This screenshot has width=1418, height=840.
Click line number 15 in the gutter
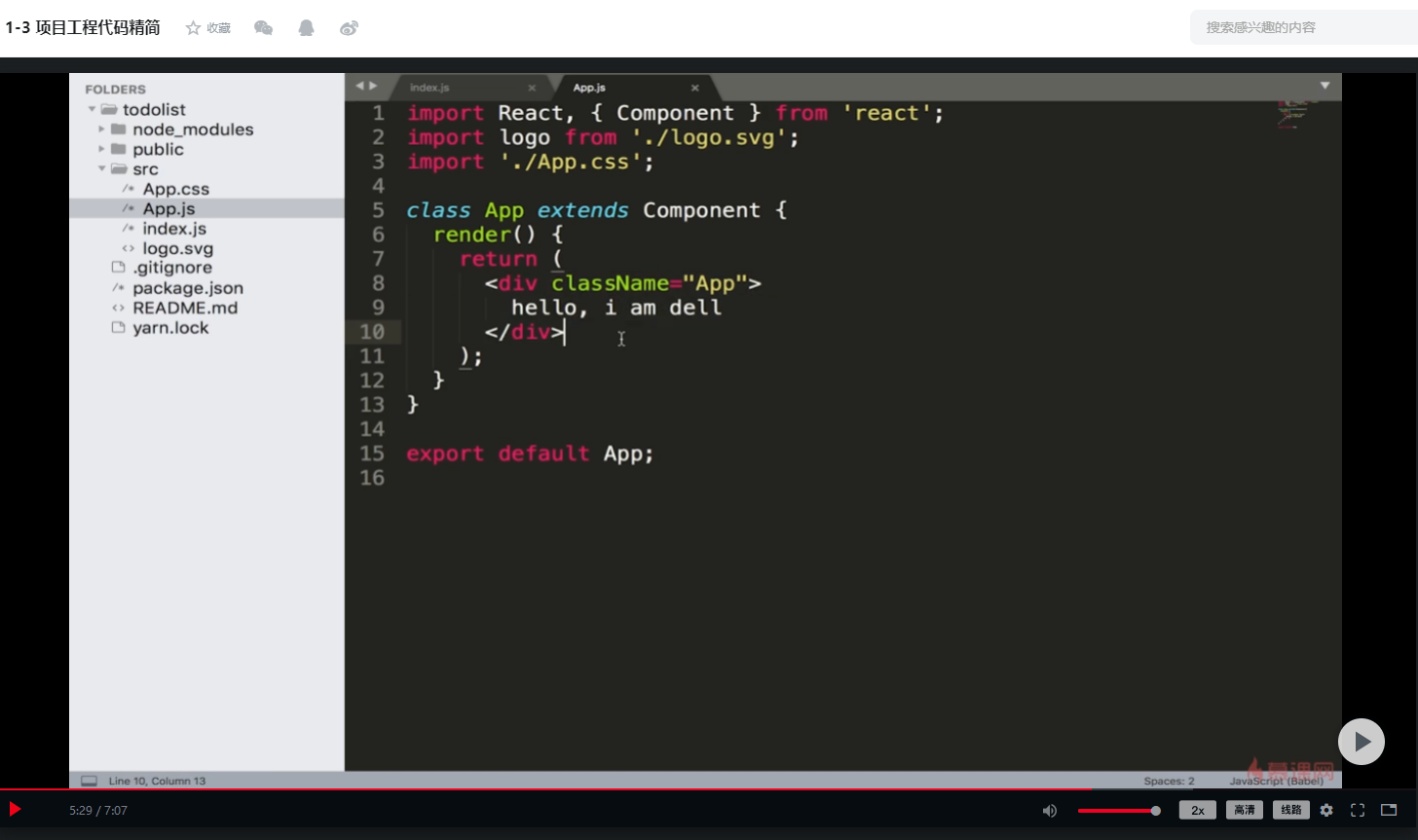click(372, 454)
